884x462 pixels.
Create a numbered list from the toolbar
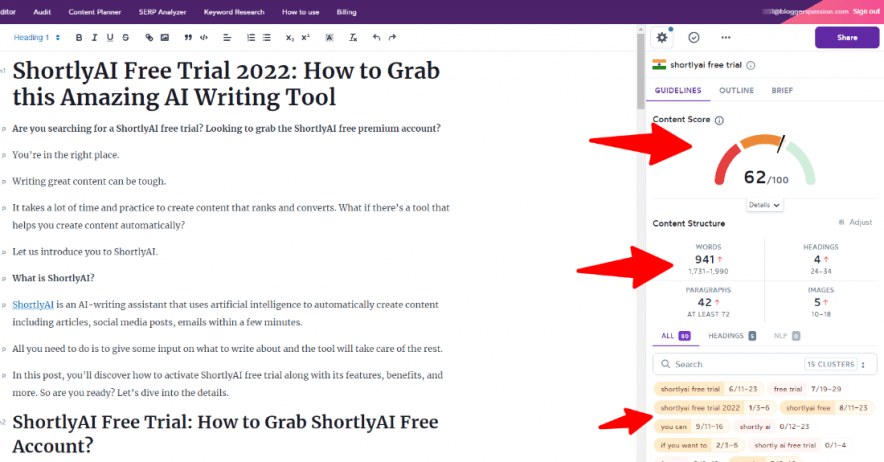tap(250, 37)
